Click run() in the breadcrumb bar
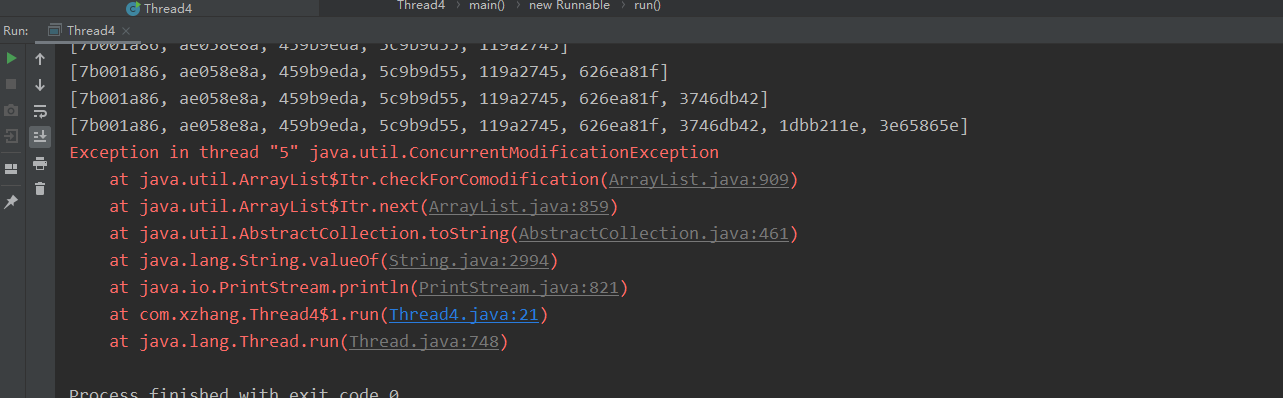 pos(647,6)
